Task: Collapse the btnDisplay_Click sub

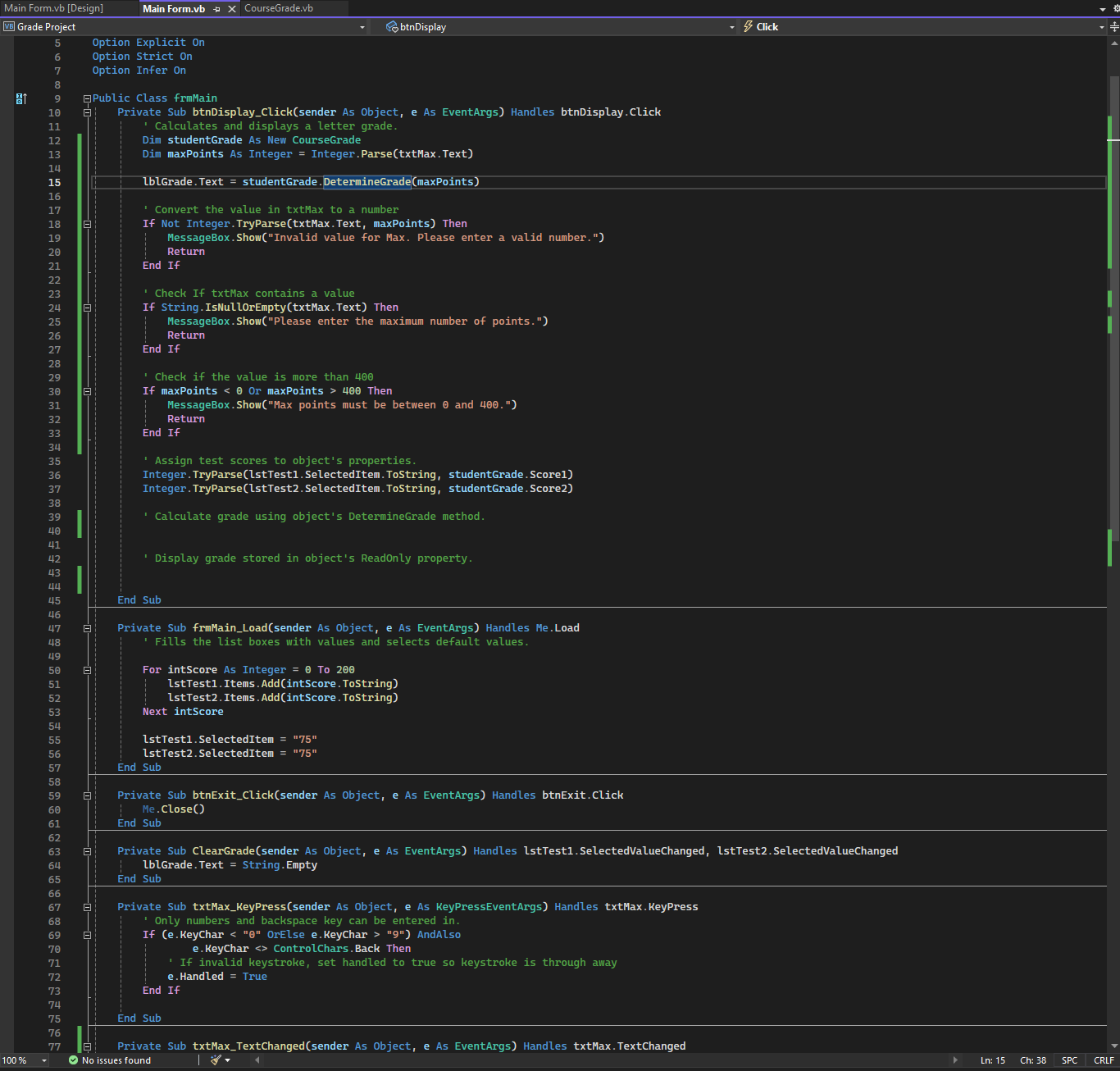Action: pyautogui.click(x=87, y=112)
